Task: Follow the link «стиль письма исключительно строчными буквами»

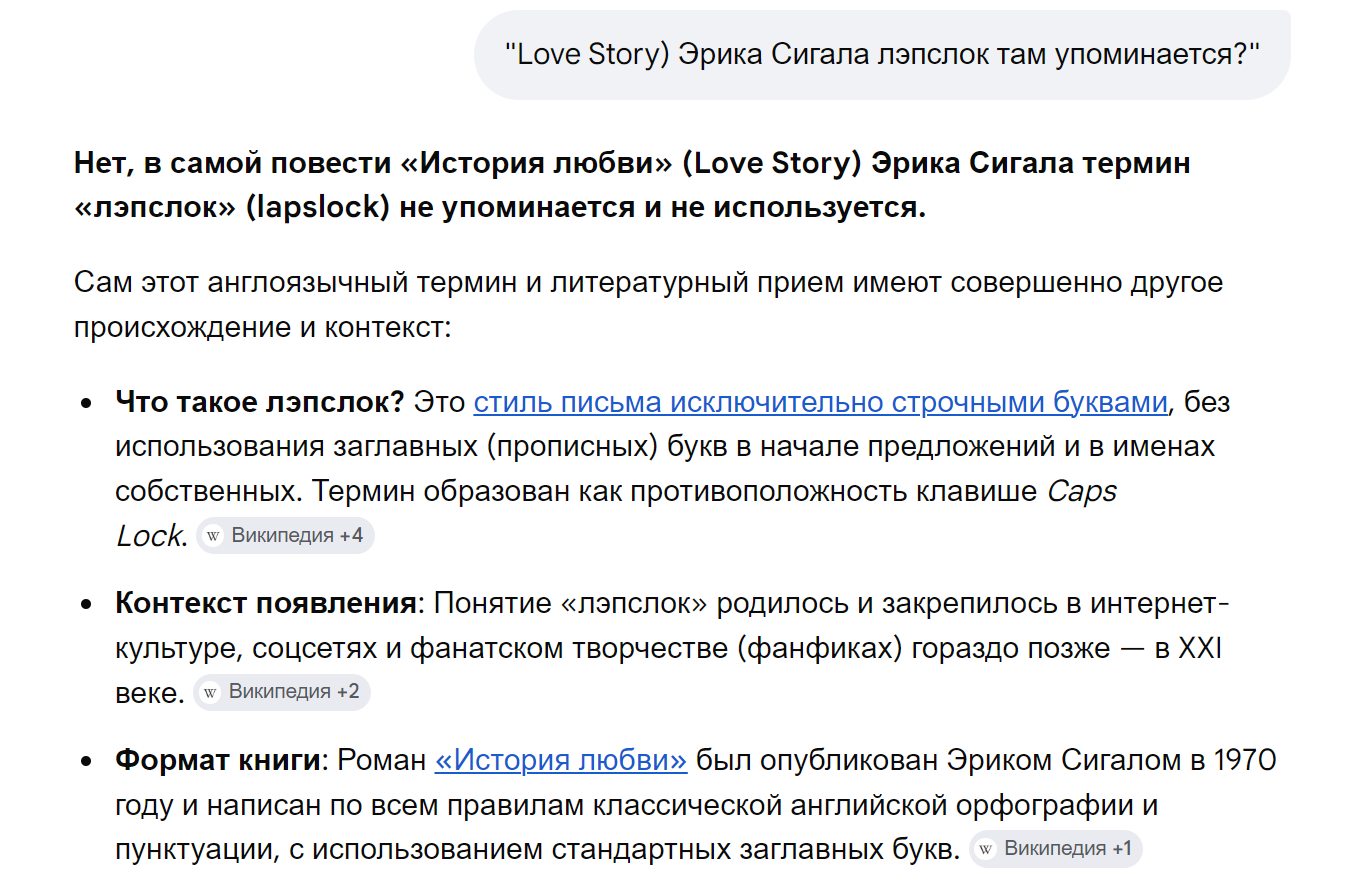Action: pos(820,403)
